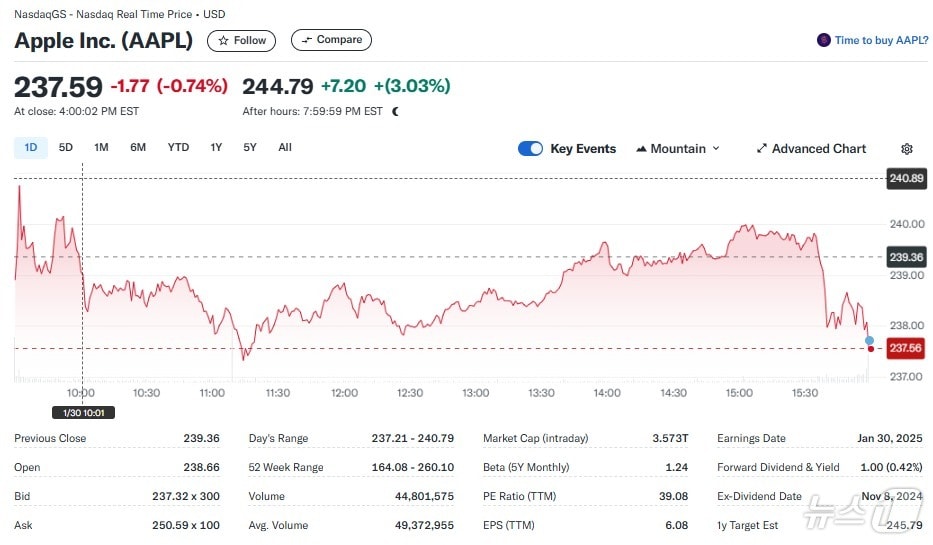Show the YTD chart range
This screenshot has height=545, width=933.
178,148
